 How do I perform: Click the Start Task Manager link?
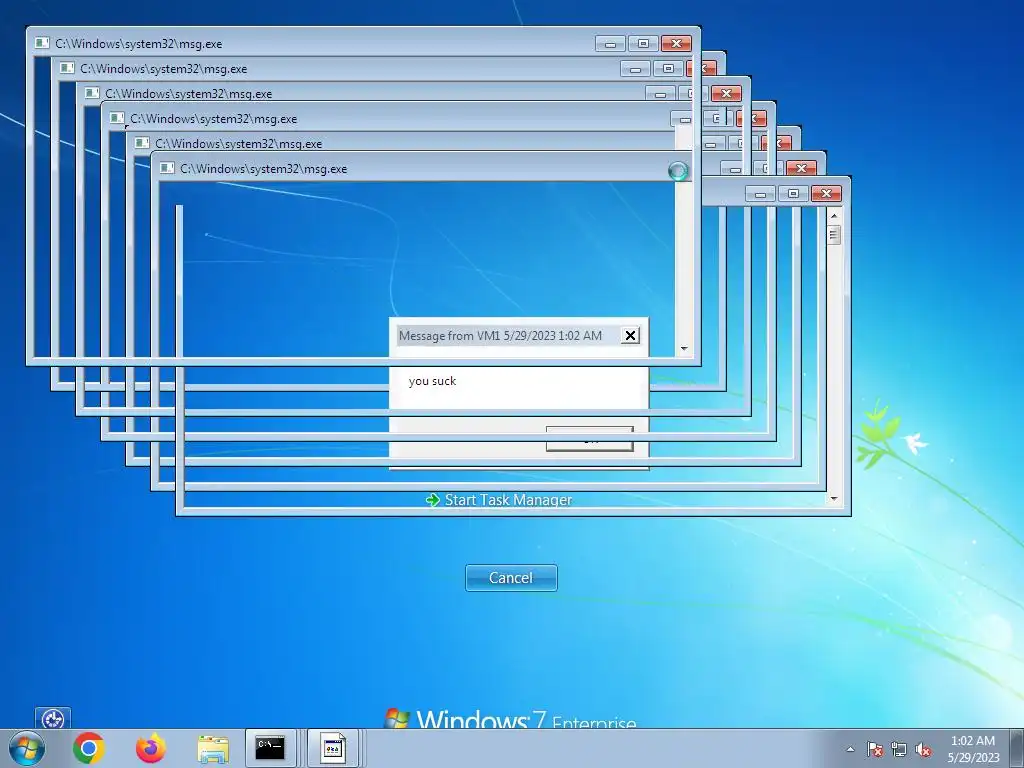coord(499,500)
